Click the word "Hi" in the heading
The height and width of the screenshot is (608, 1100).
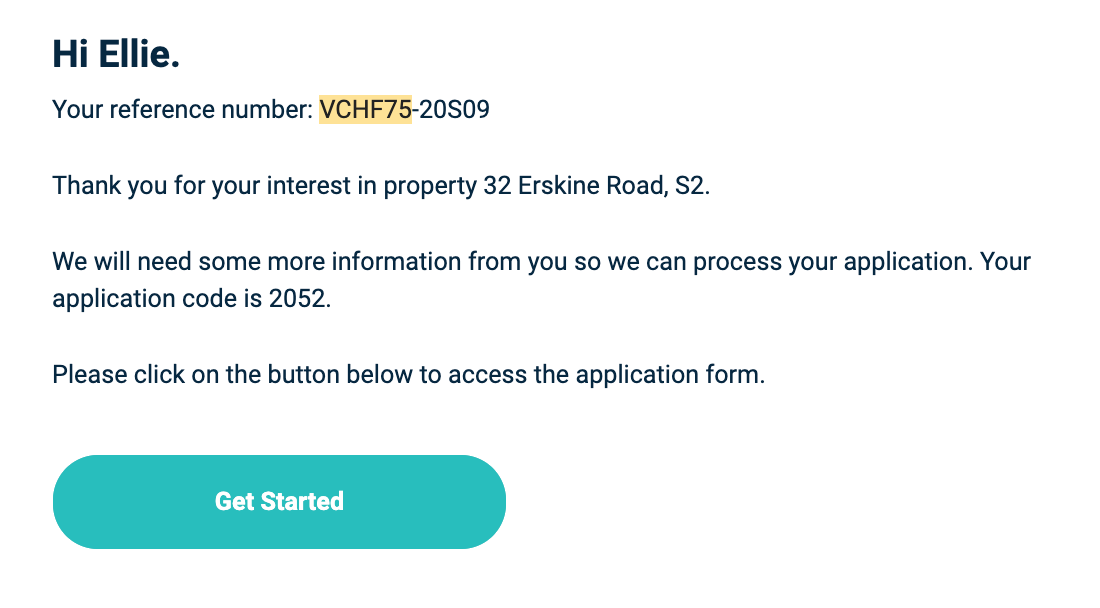pyautogui.click(x=72, y=54)
